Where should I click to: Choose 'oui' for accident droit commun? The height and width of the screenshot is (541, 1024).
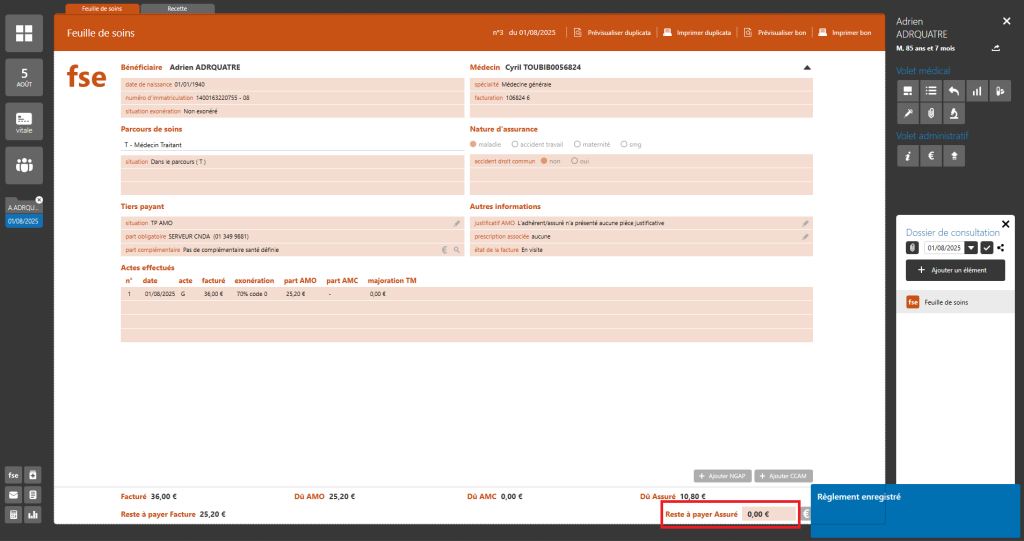(574, 161)
